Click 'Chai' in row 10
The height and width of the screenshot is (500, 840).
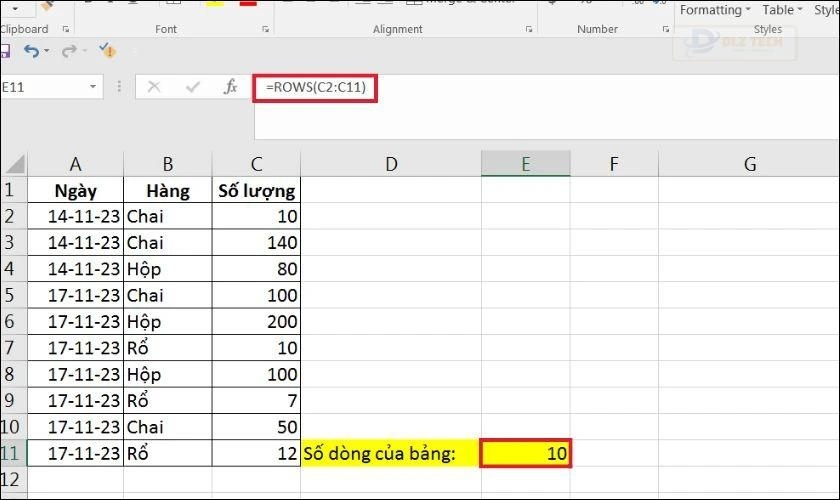pyautogui.click(x=168, y=427)
